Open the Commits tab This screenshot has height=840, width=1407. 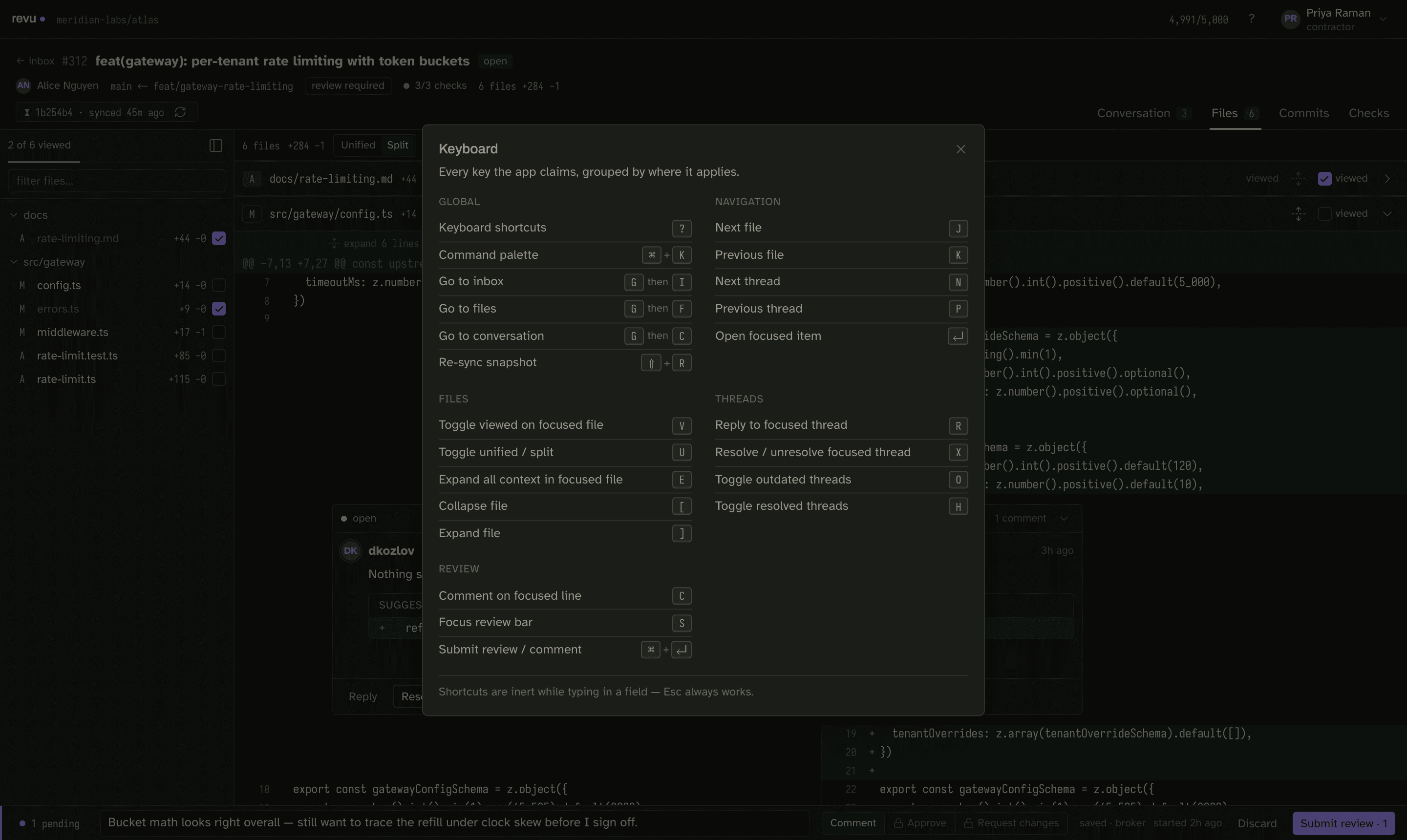point(1303,113)
